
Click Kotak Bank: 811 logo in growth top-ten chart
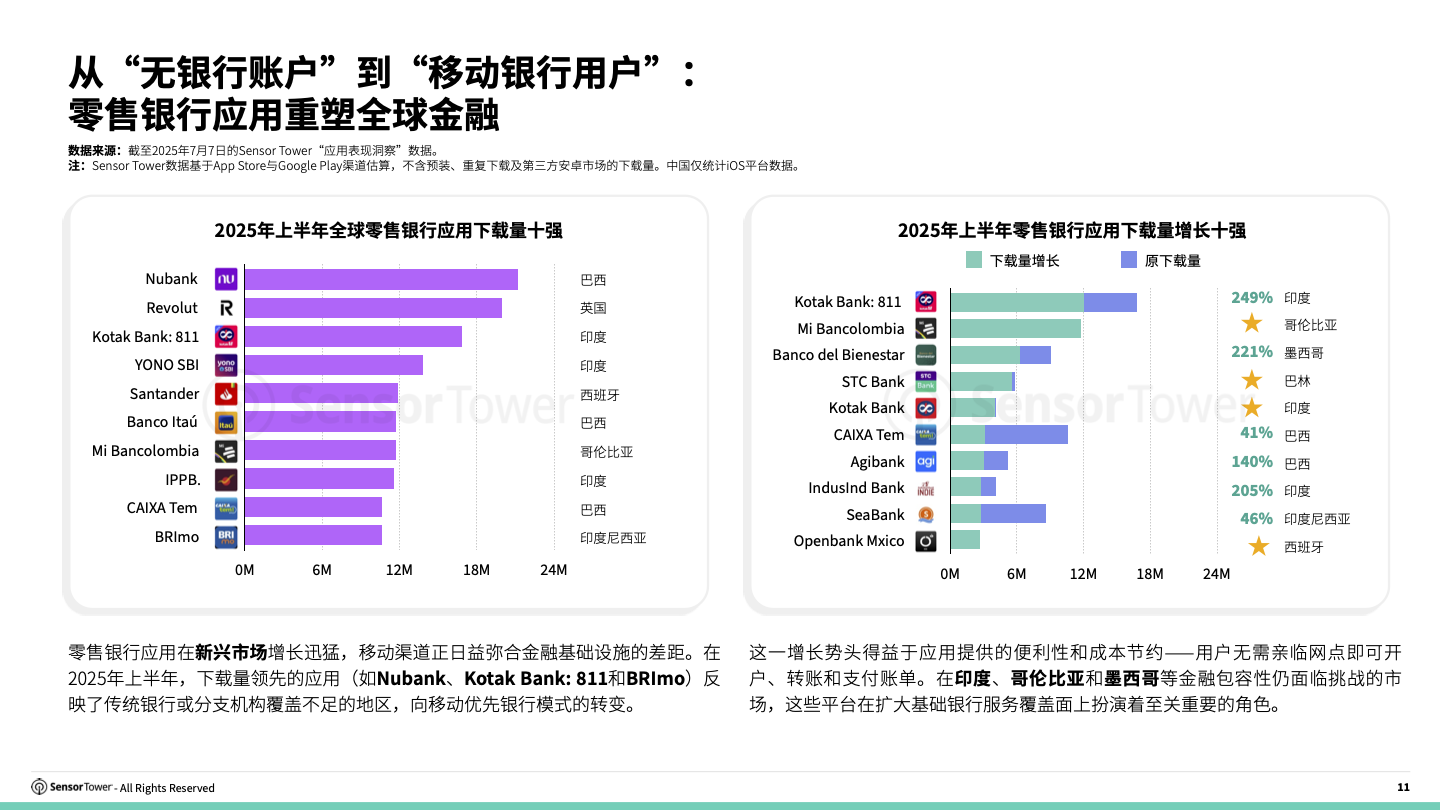[x=926, y=301]
